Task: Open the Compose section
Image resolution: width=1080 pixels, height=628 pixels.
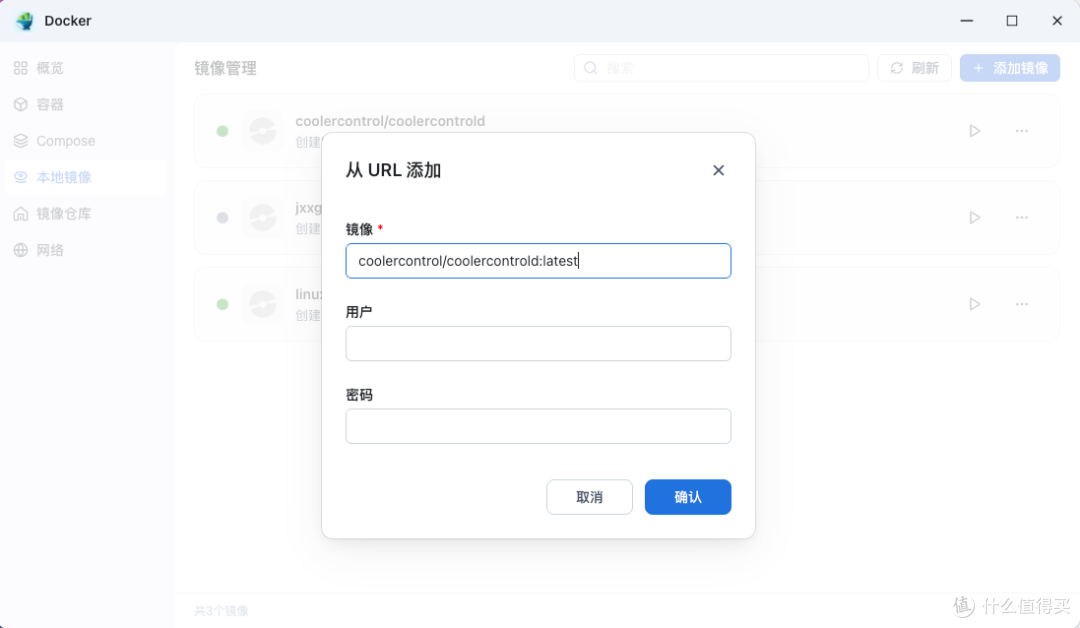Action: pyautogui.click(x=66, y=140)
